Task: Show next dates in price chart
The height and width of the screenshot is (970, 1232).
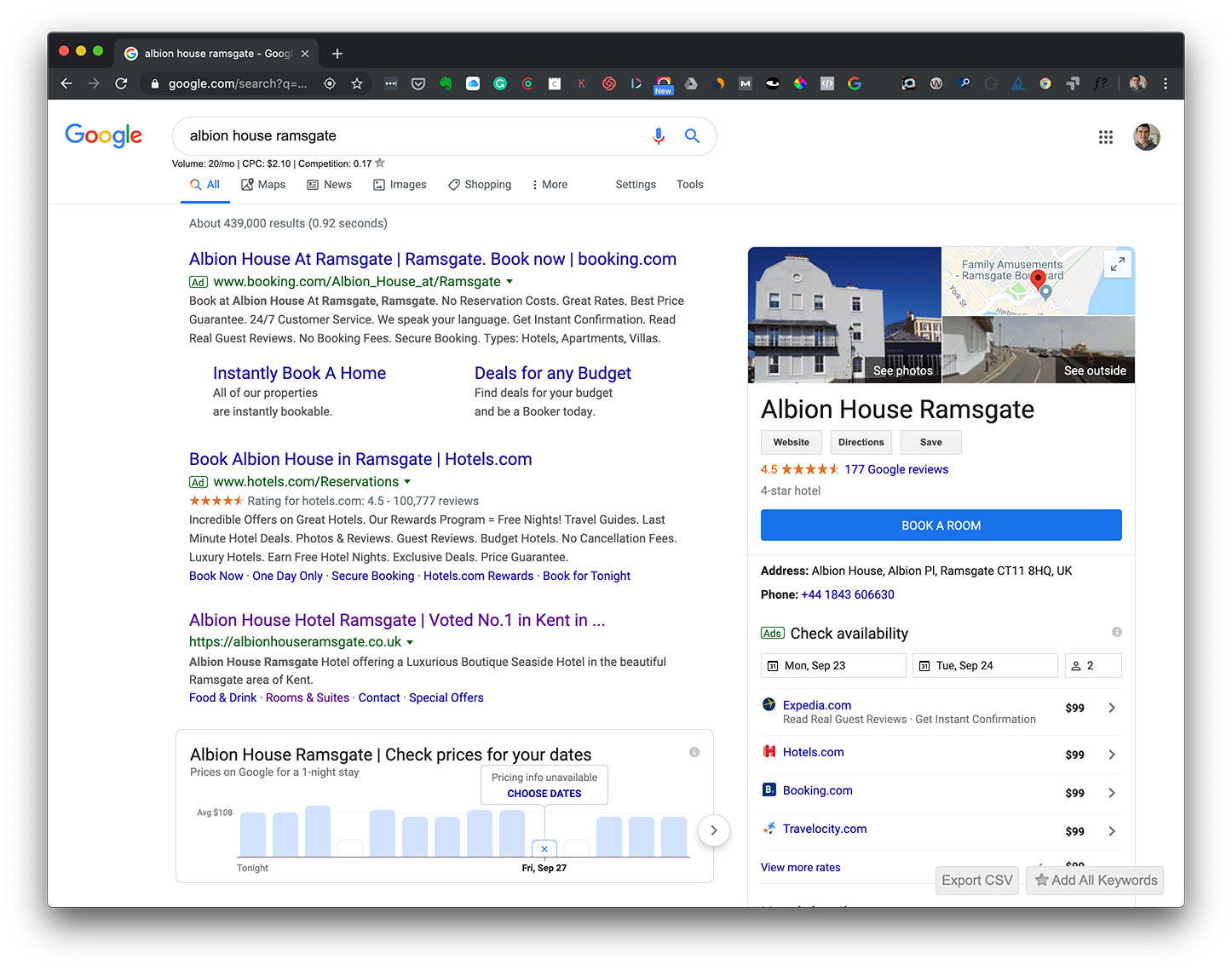Action: pyautogui.click(x=714, y=830)
